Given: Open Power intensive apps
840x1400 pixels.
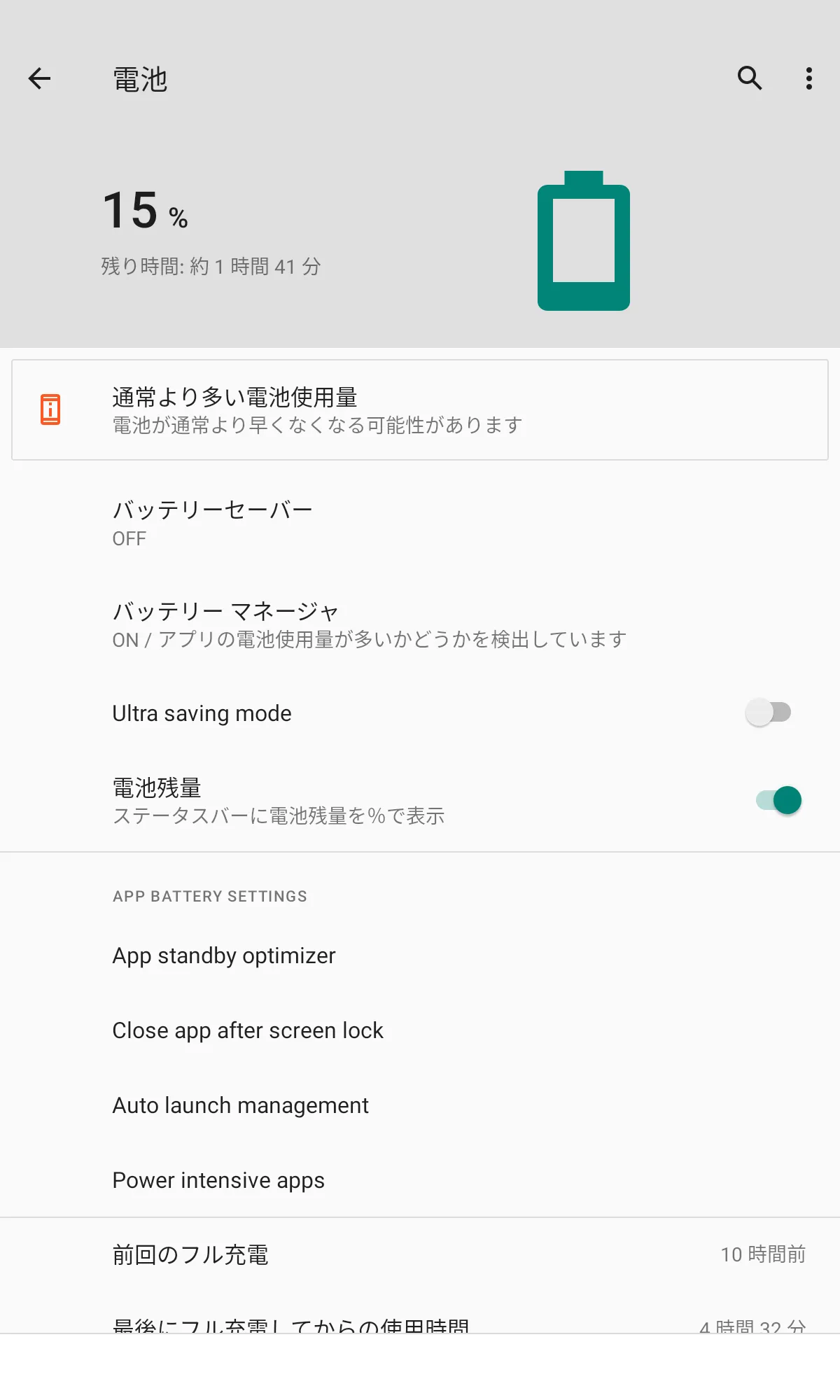Looking at the screenshot, I should pyautogui.click(x=420, y=1180).
